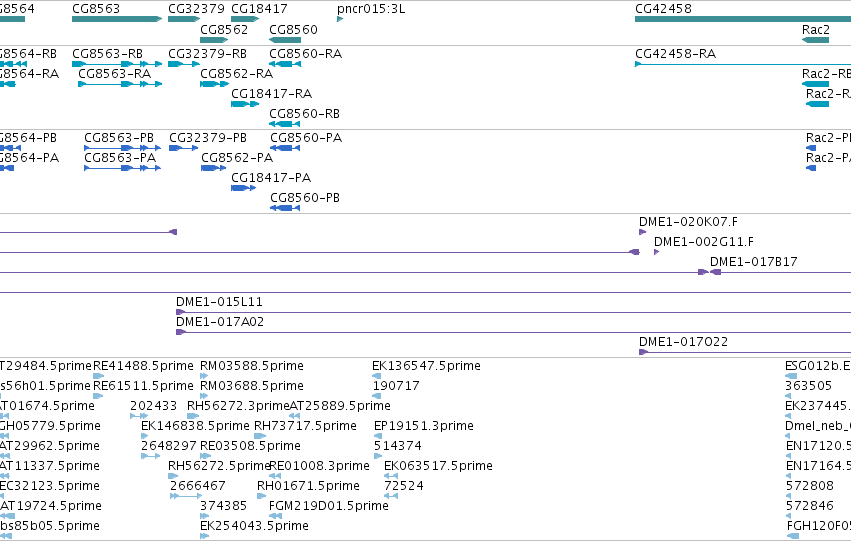Click the RE61511.5prime EST label
The width and height of the screenshot is (851, 541).
pos(143,386)
